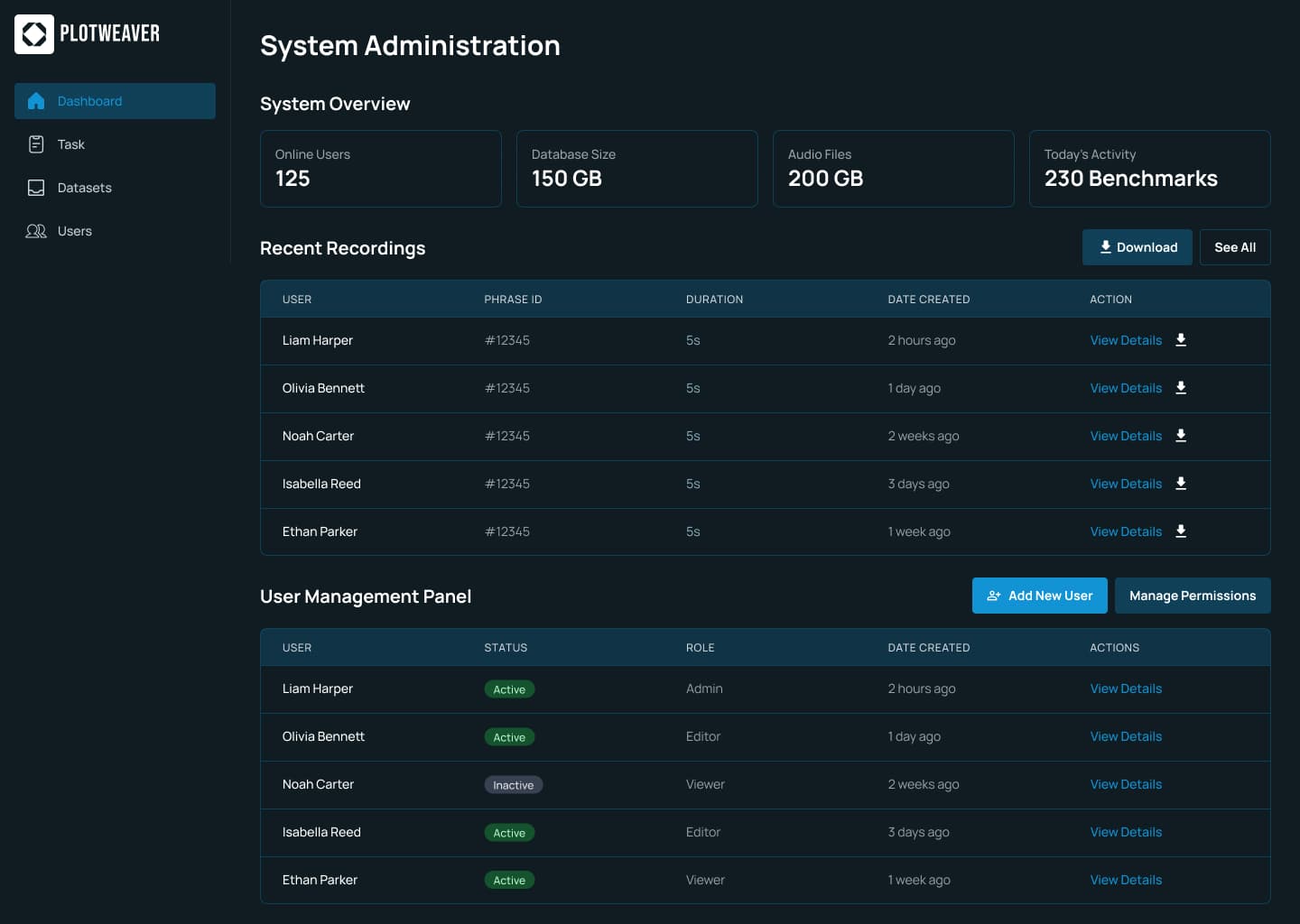Download Ethan Parker's recording via arrow icon
This screenshot has height=924, width=1300.
tap(1181, 531)
